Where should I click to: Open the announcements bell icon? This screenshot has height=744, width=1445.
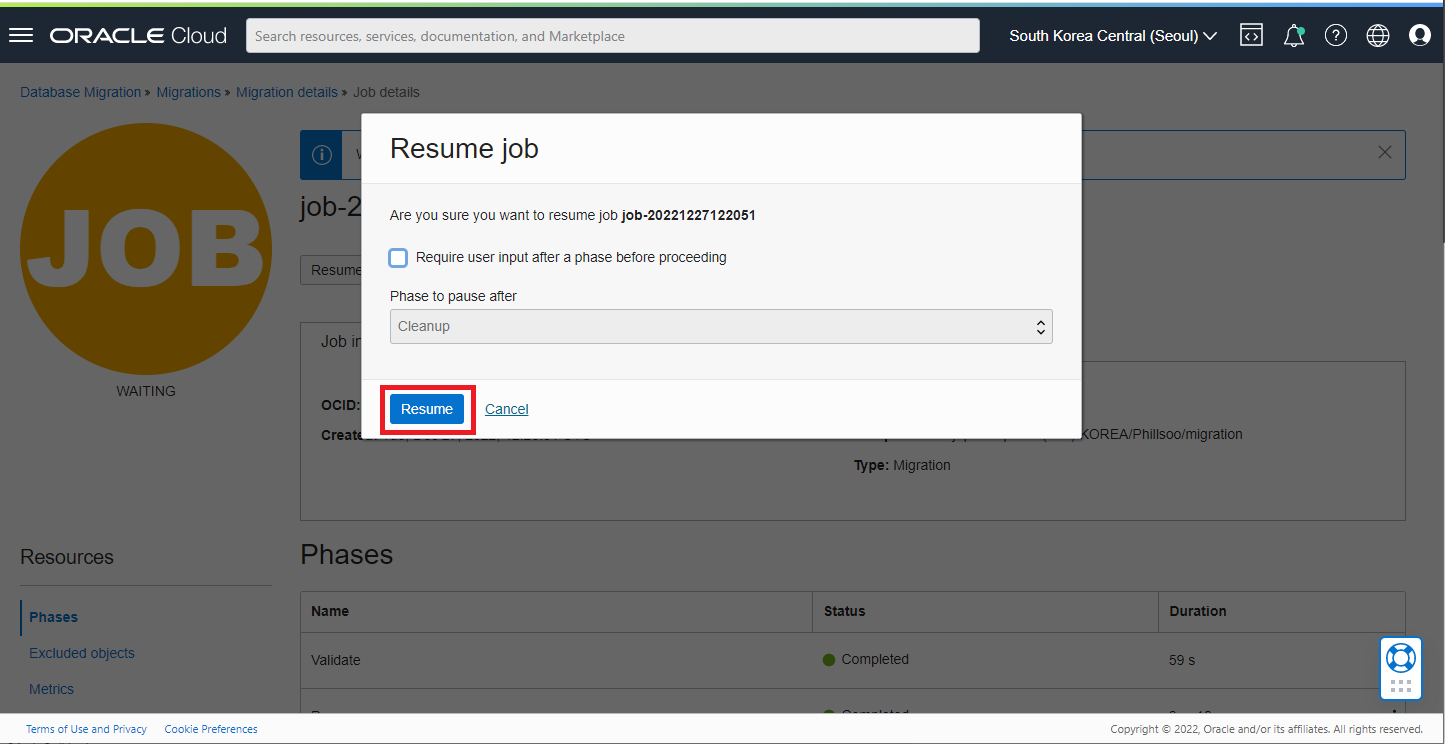(x=1294, y=36)
